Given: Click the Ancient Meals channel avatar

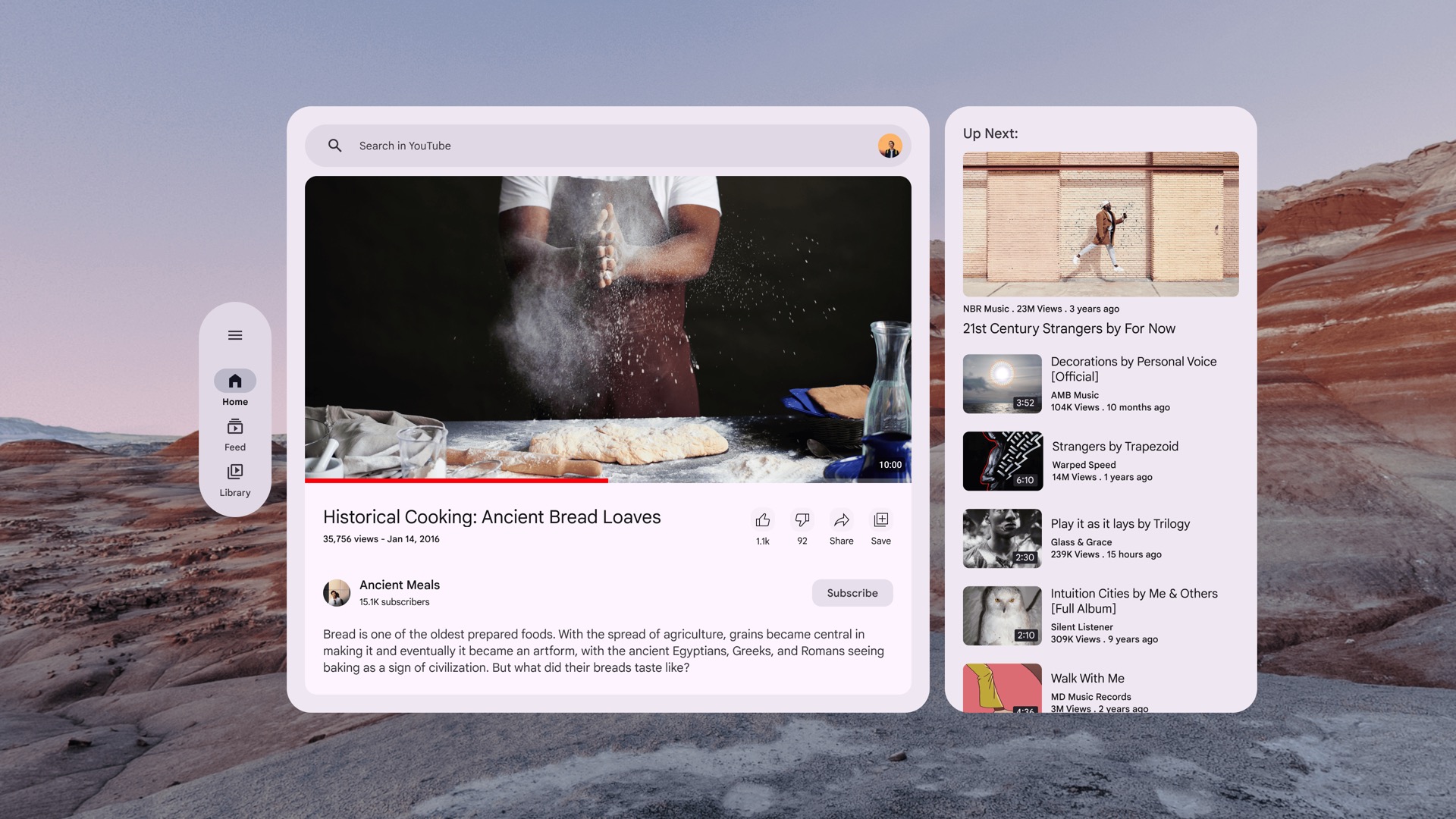Looking at the screenshot, I should [x=337, y=593].
